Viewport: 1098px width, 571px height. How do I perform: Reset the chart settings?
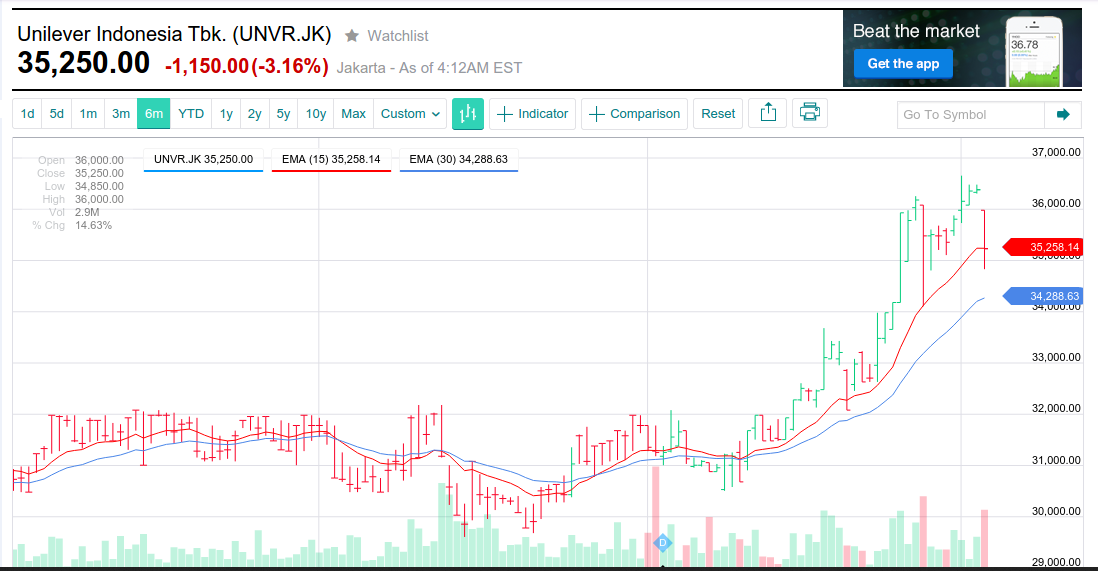pyautogui.click(x=718, y=113)
